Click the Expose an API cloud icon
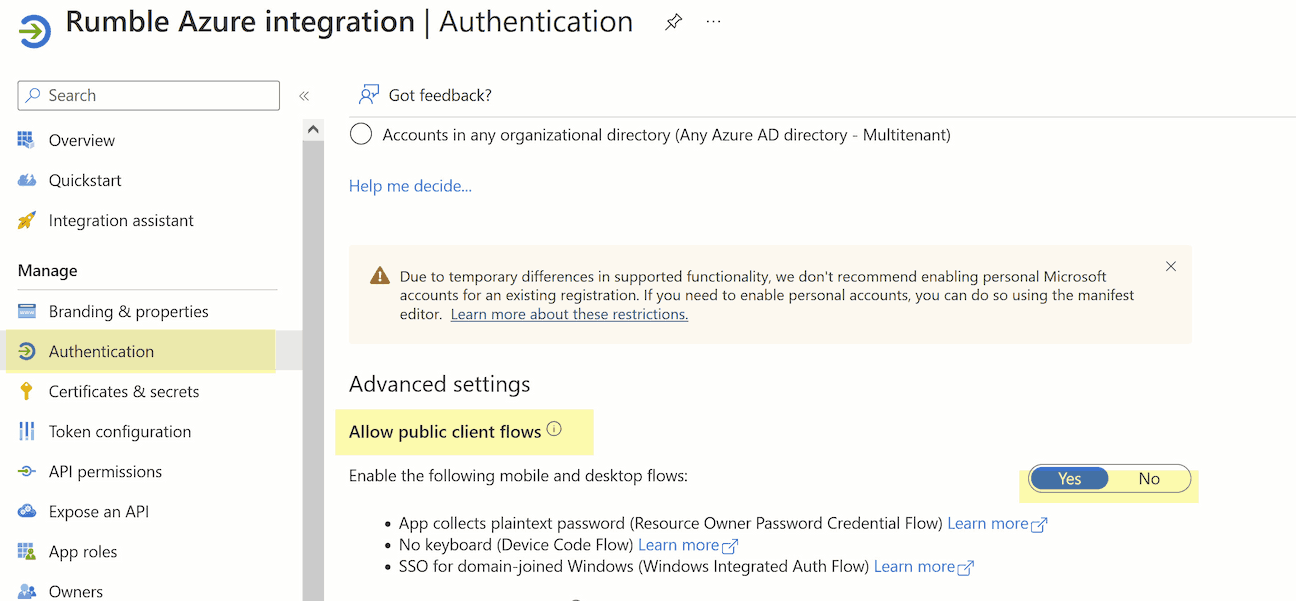Viewport: 1296px width, 601px height. (27, 511)
